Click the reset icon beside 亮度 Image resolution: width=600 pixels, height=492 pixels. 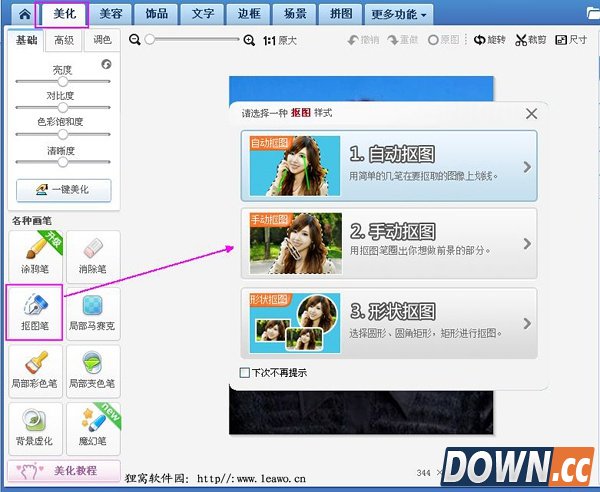pyautogui.click(x=106, y=64)
